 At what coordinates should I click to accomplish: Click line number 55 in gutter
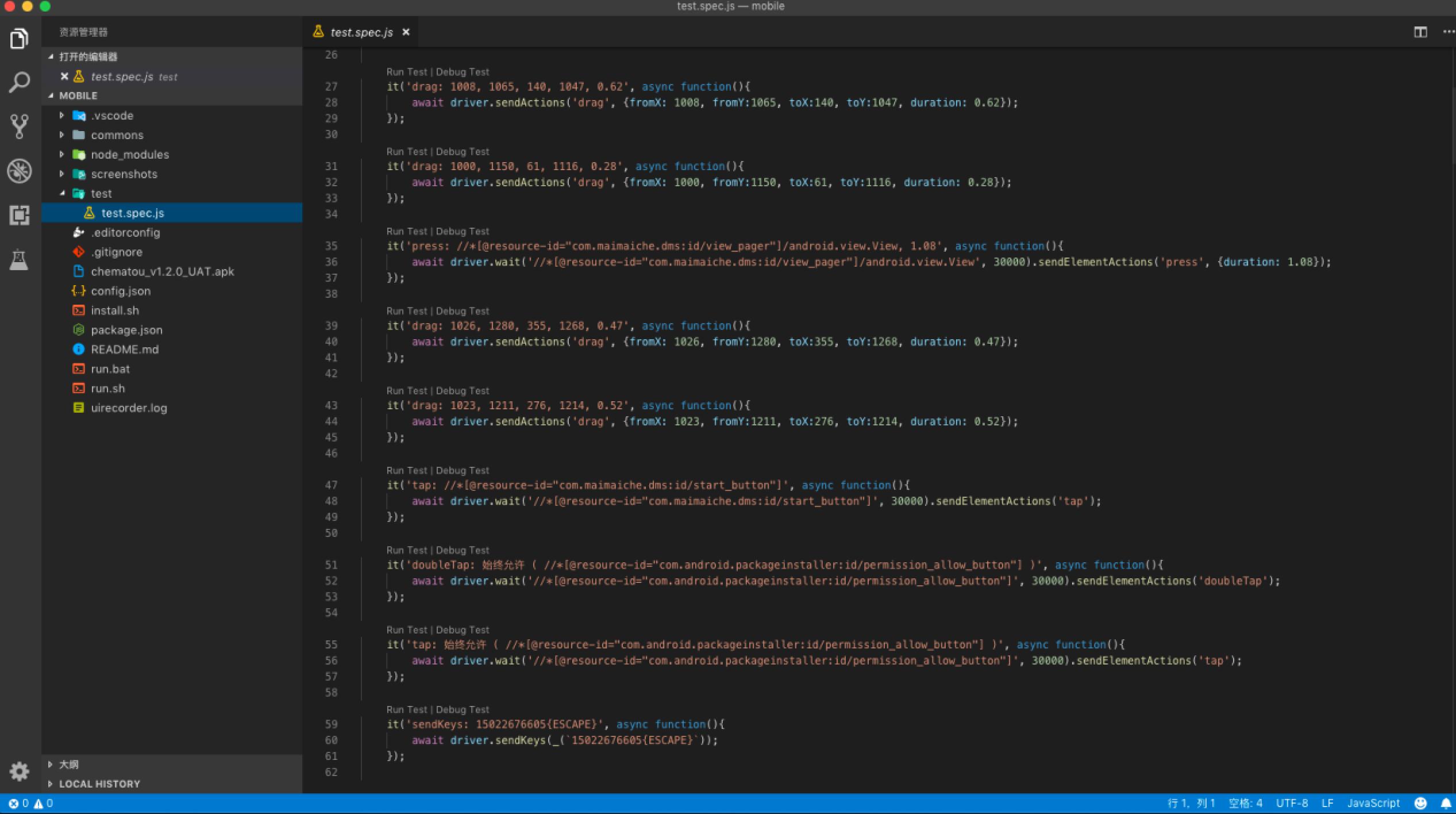(x=331, y=645)
